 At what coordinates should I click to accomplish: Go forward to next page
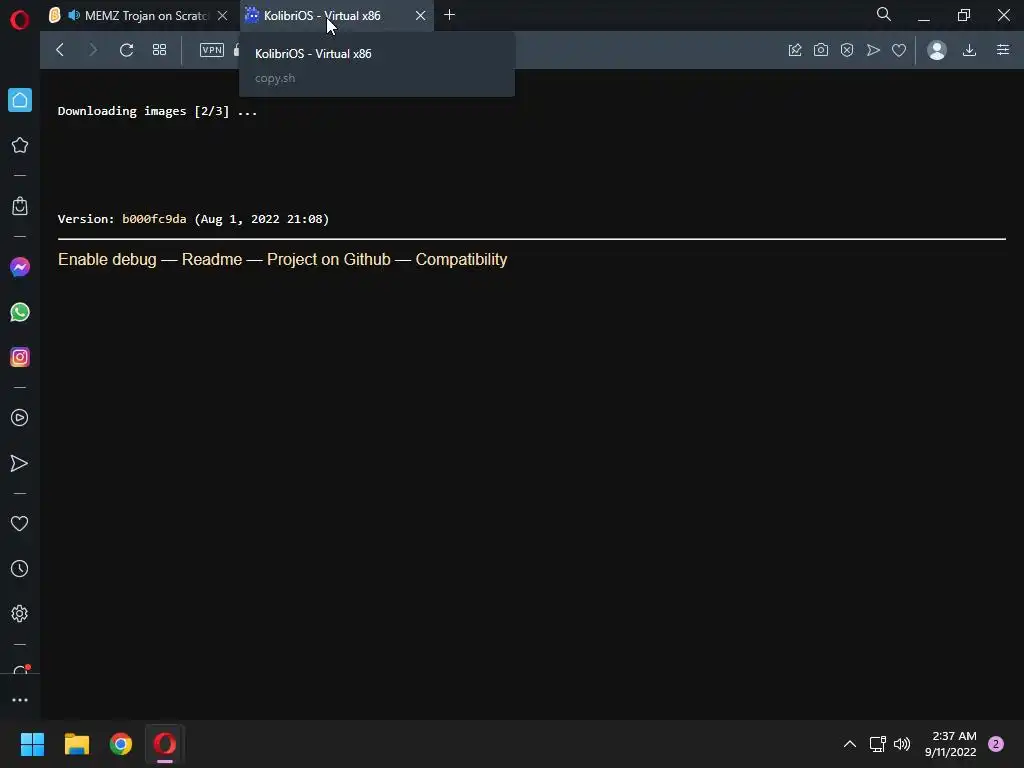pos(93,50)
